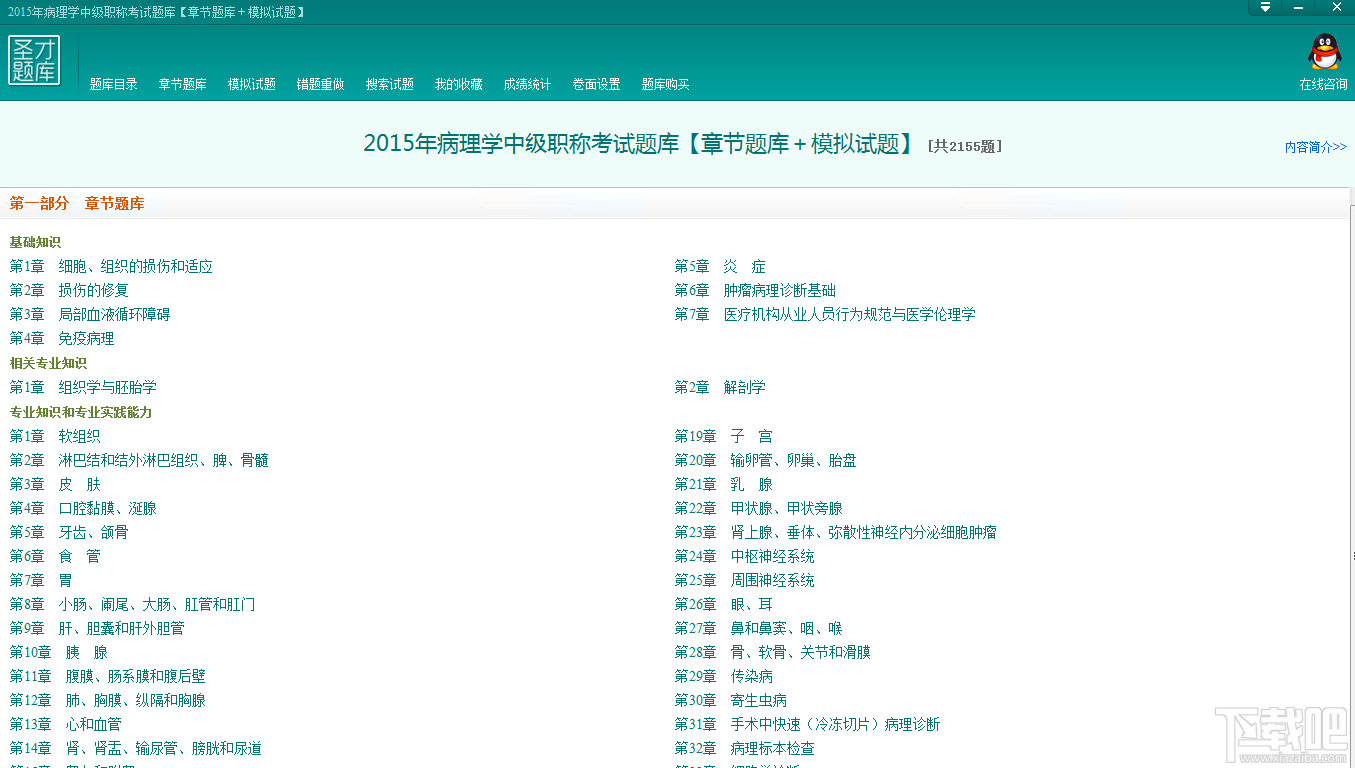The height and width of the screenshot is (768, 1355).
Task: Open 第13章 心和血管
Action: [x=66, y=724]
